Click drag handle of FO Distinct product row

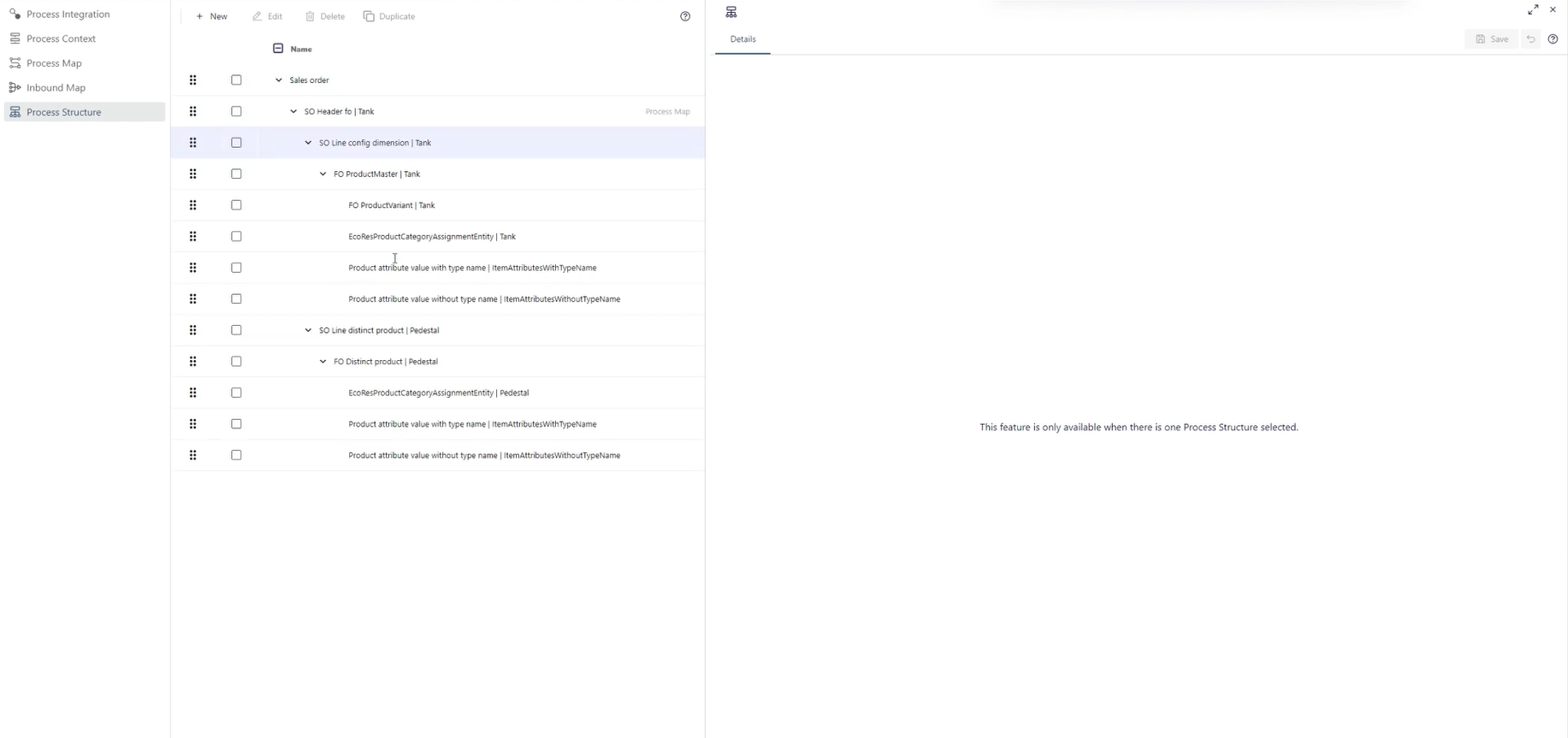click(x=193, y=362)
